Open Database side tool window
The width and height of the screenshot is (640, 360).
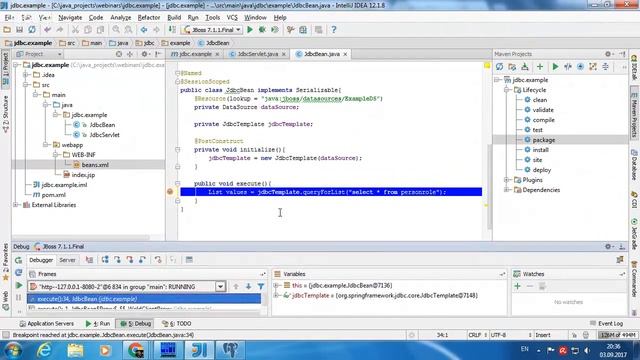634,165
